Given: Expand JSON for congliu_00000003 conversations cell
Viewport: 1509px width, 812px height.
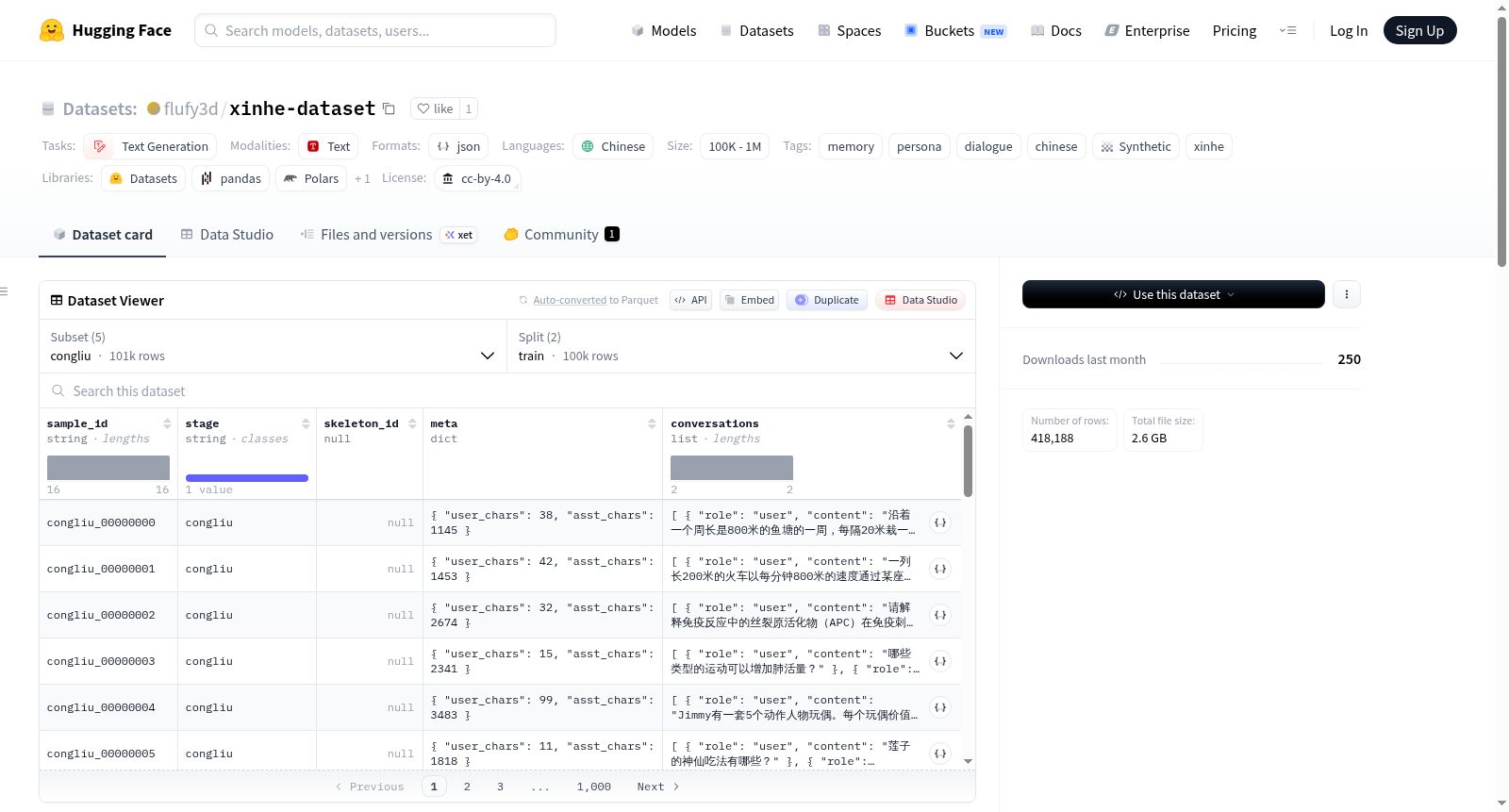Looking at the screenshot, I should (940, 661).
